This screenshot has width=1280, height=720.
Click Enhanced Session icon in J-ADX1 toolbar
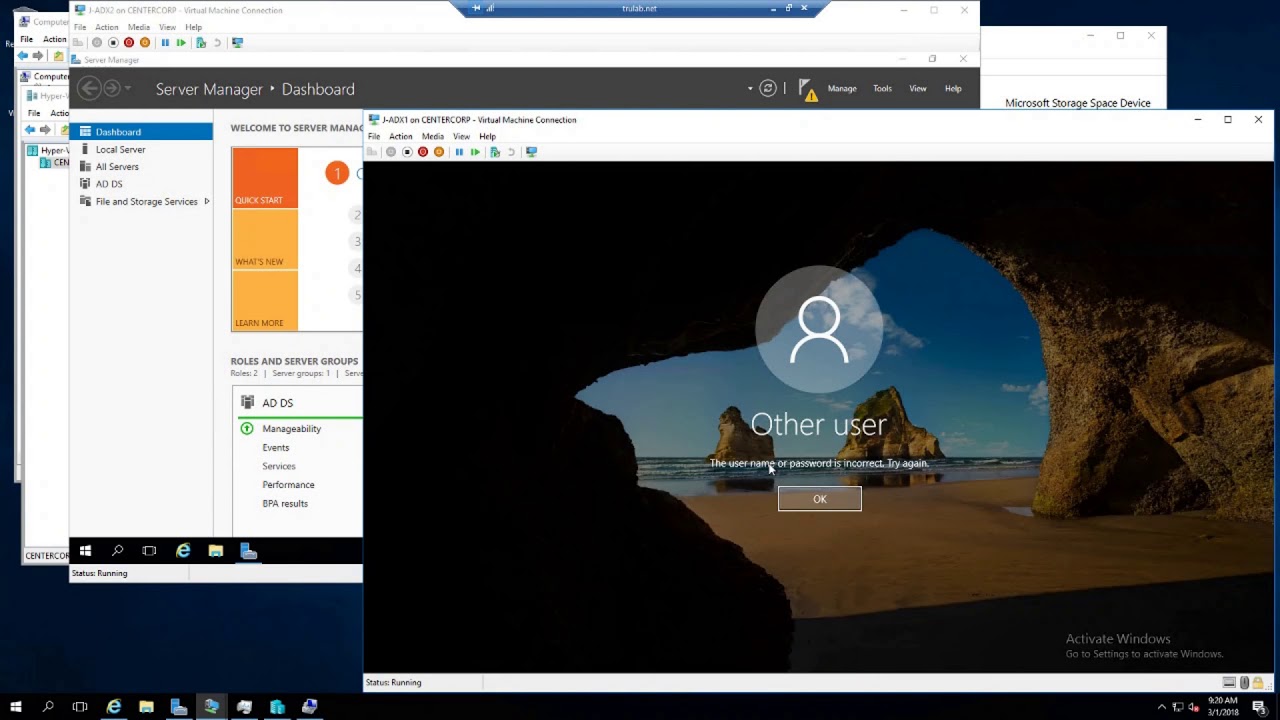click(532, 152)
